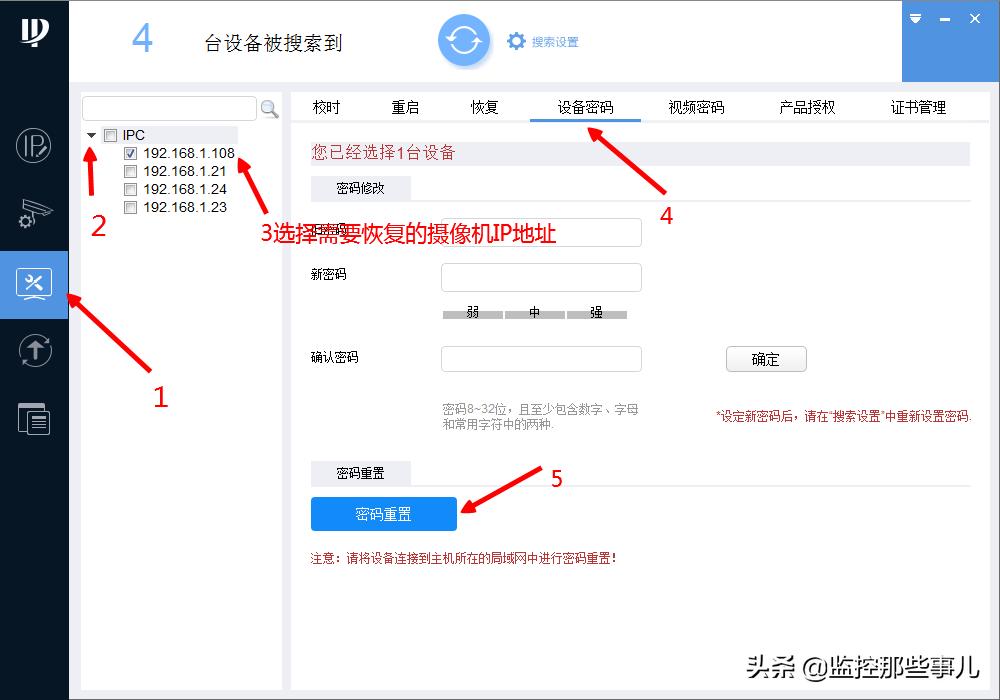The height and width of the screenshot is (700, 1000).
Task: Click the blue 密码重置 button
Action: point(383,513)
